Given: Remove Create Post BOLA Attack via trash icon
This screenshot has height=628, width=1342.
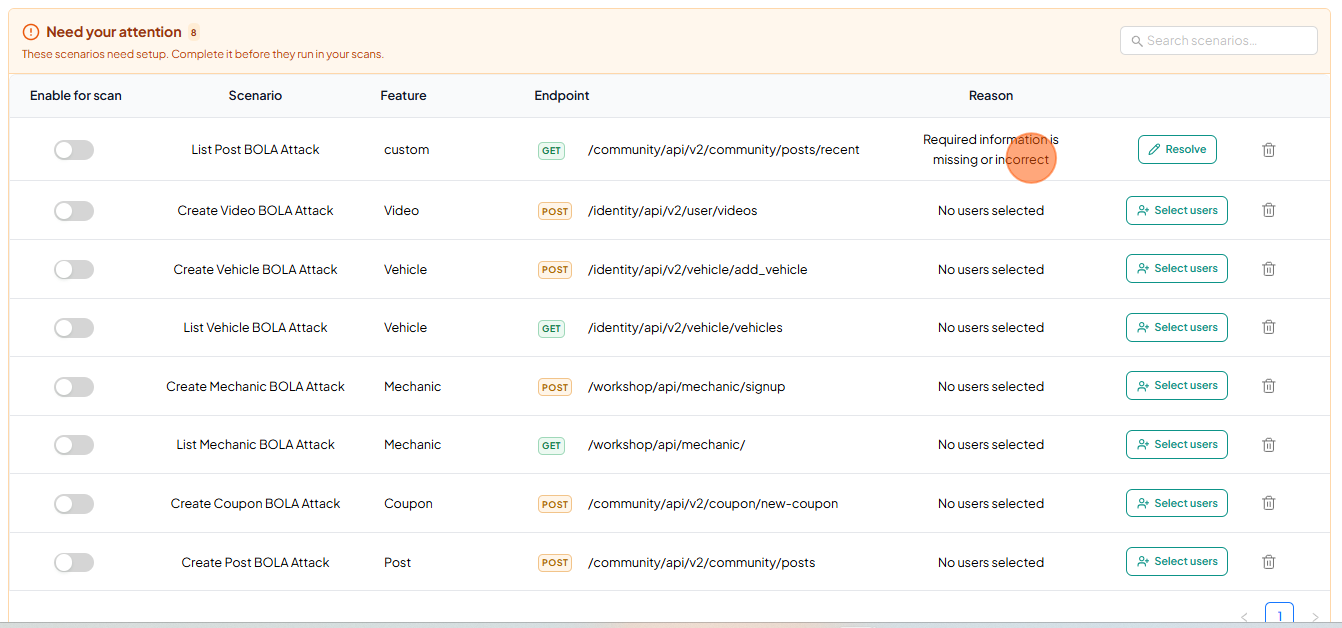Looking at the screenshot, I should click(x=1268, y=562).
